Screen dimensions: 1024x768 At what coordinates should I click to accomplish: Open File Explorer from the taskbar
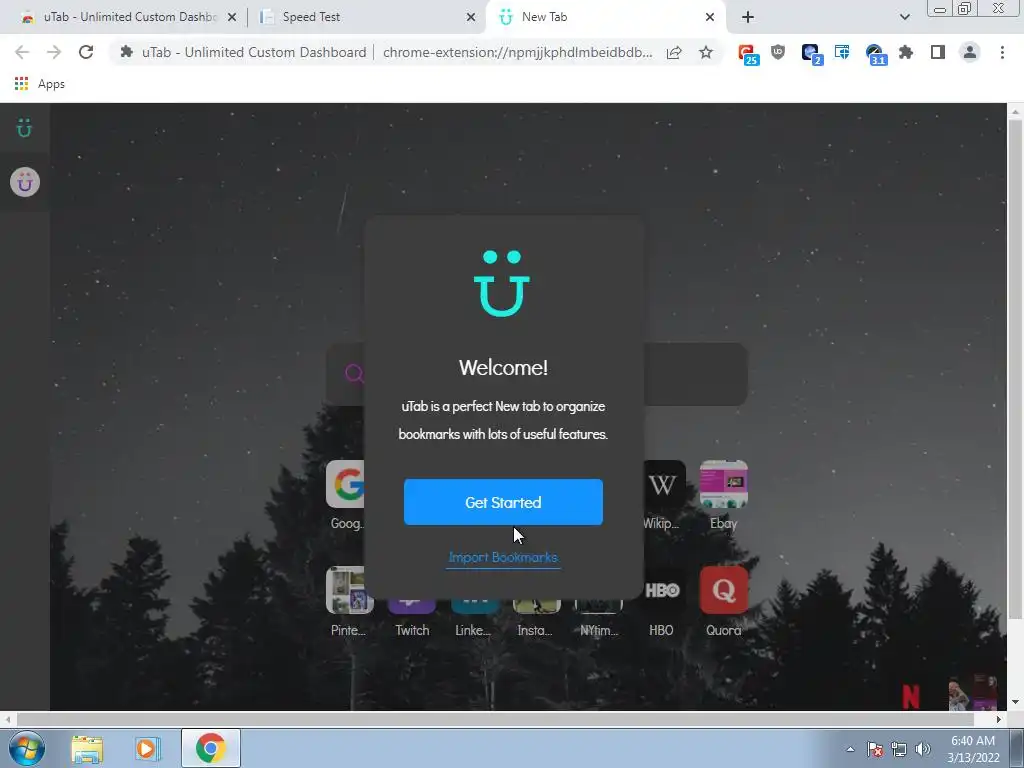tap(87, 748)
